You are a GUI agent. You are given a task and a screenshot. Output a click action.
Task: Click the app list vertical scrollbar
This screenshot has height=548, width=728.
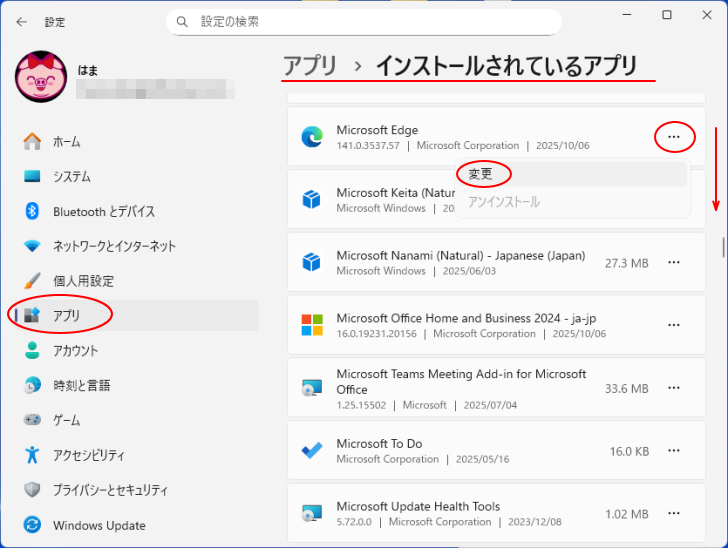(723, 247)
